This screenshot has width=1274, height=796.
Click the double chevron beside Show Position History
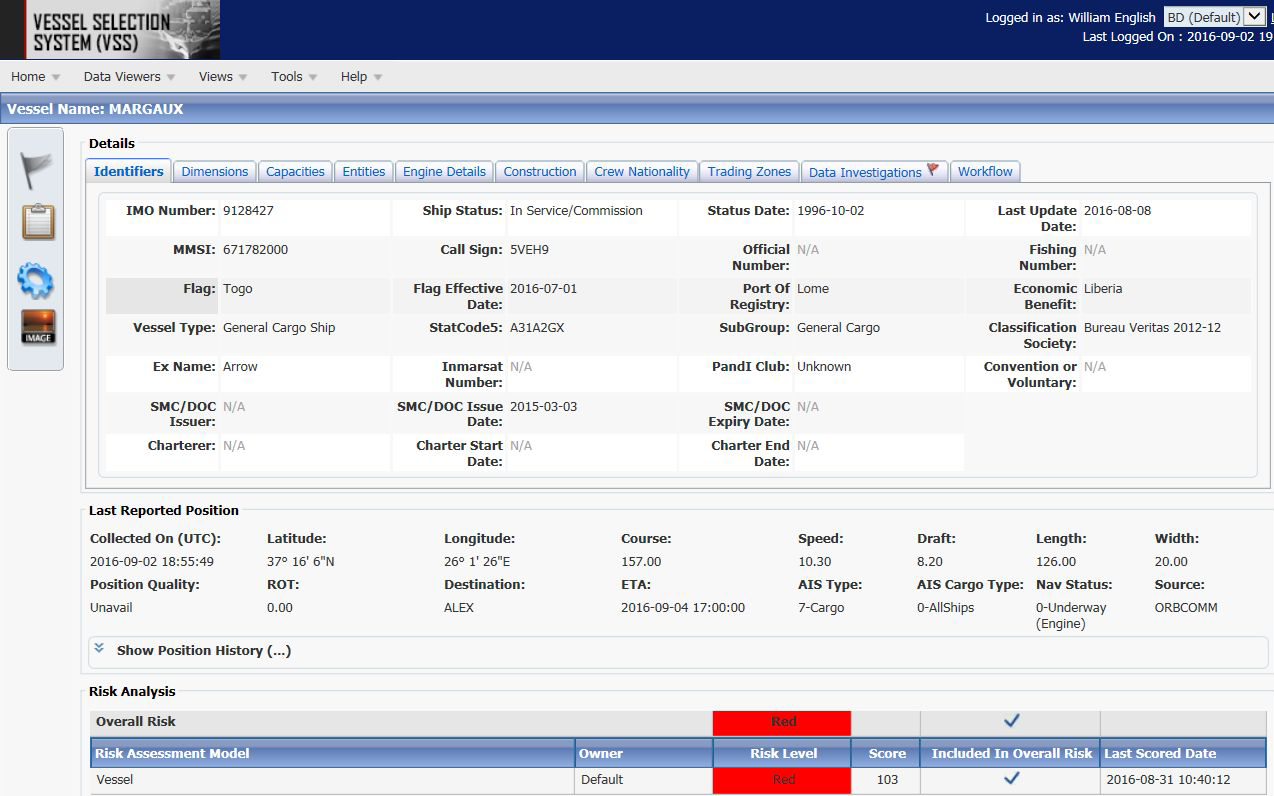(x=99, y=648)
